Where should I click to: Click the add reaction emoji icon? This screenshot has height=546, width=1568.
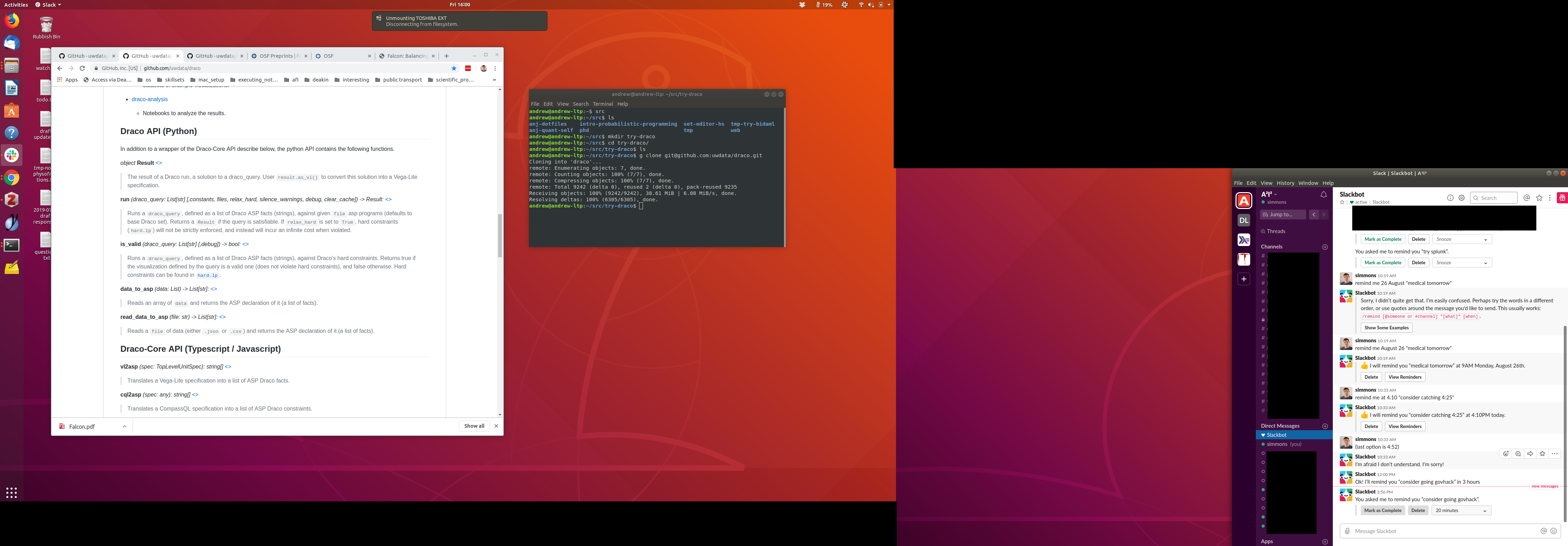(x=1505, y=454)
